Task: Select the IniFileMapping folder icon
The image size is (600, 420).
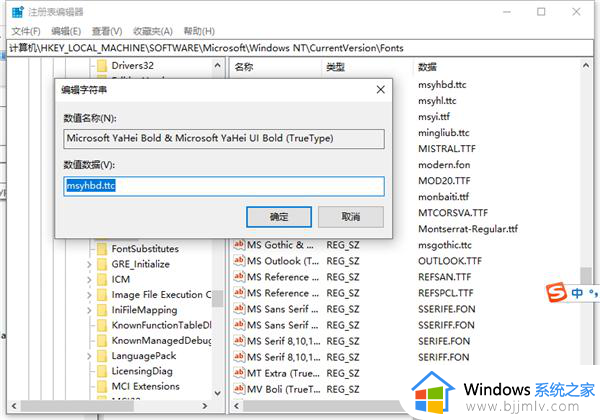Action: coord(102,310)
